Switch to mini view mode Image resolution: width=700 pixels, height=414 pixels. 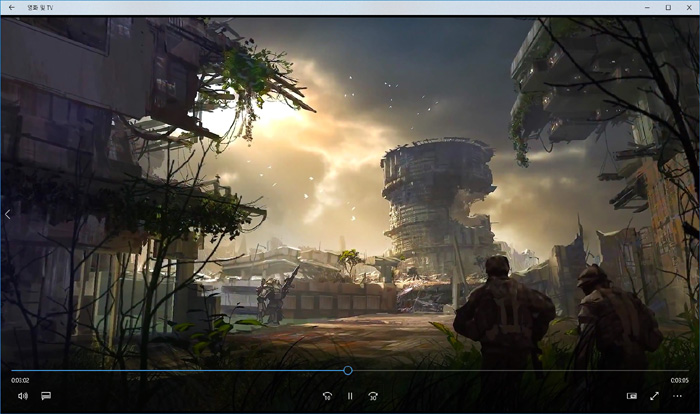coord(631,396)
